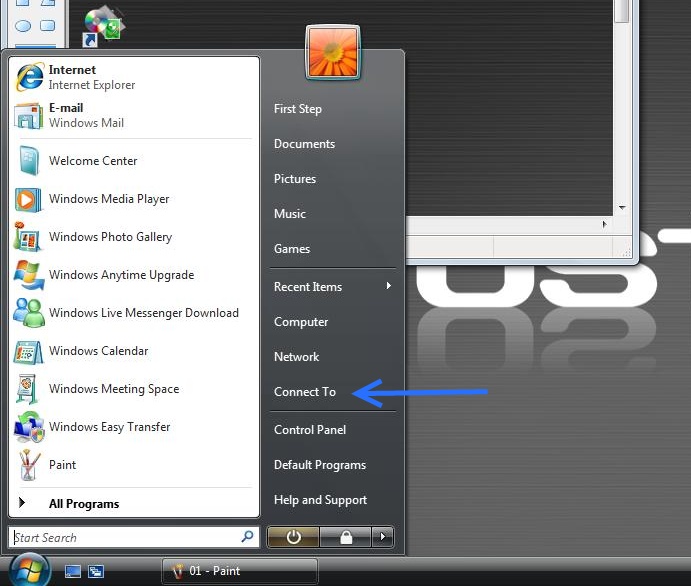Expand All Programs list

(x=83, y=504)
